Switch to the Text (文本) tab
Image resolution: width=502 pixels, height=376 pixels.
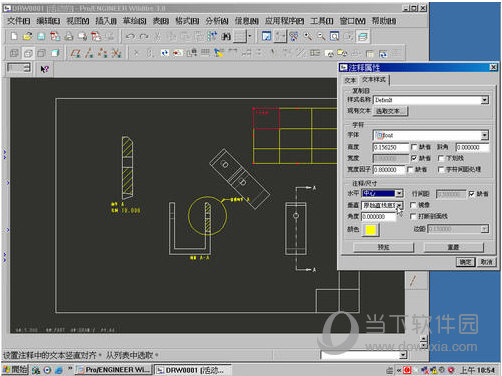[350, 80]
